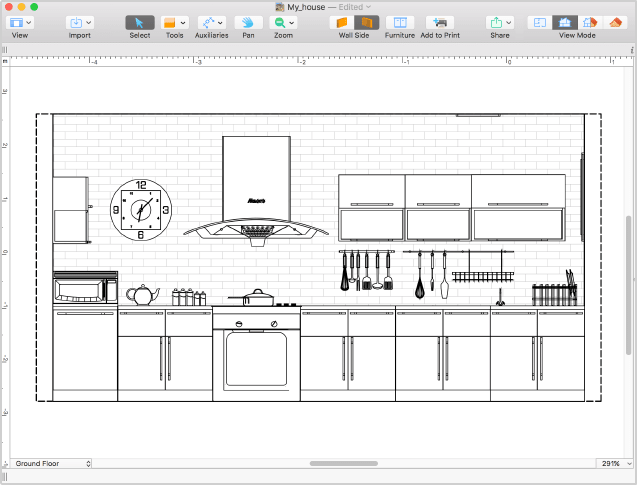Open the Edited status dropdown in title
Viewport: 637px width, 485px height.
click(x=358, y=6)
